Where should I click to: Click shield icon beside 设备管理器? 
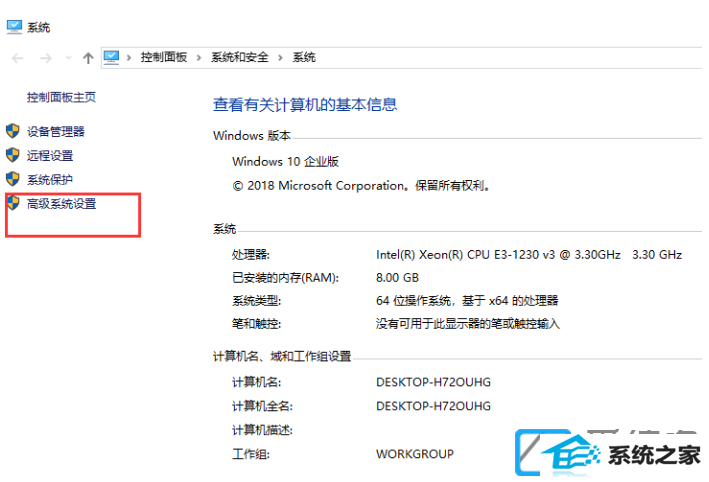(13, 131)
